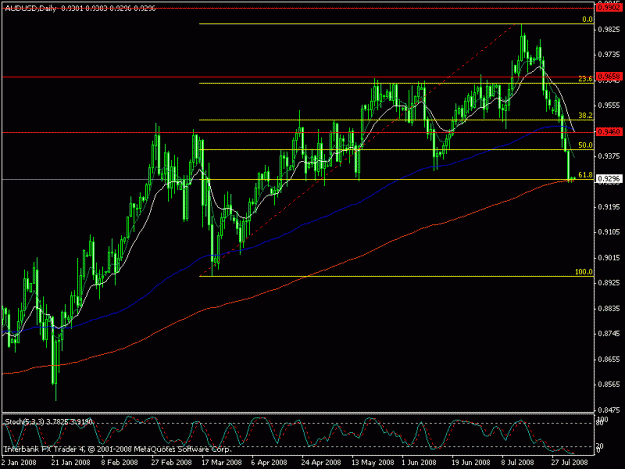Click the 0.8655 price axis value
The height and width of the screenshot is (469, 625).
tap(609, 359)
